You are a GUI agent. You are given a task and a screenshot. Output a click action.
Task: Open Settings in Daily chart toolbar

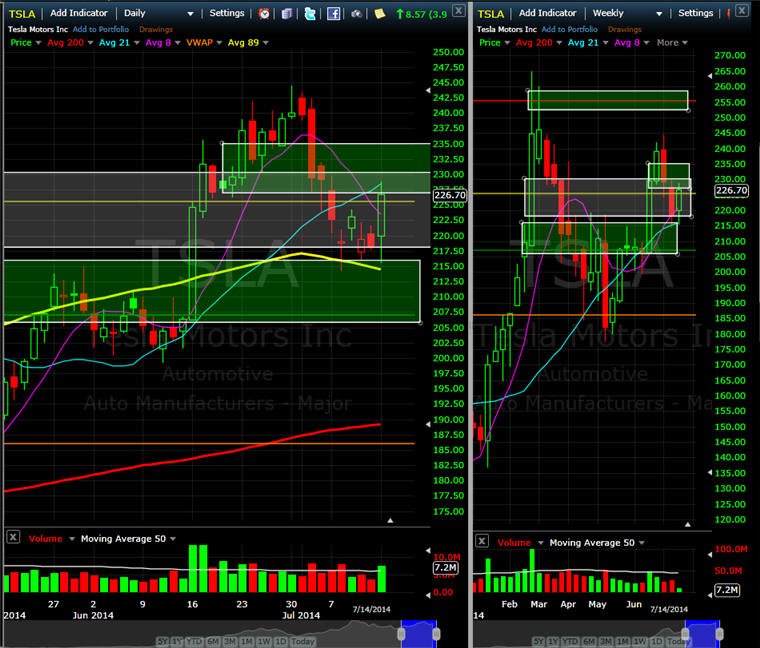pyautogui.click(x=227, y=13)
